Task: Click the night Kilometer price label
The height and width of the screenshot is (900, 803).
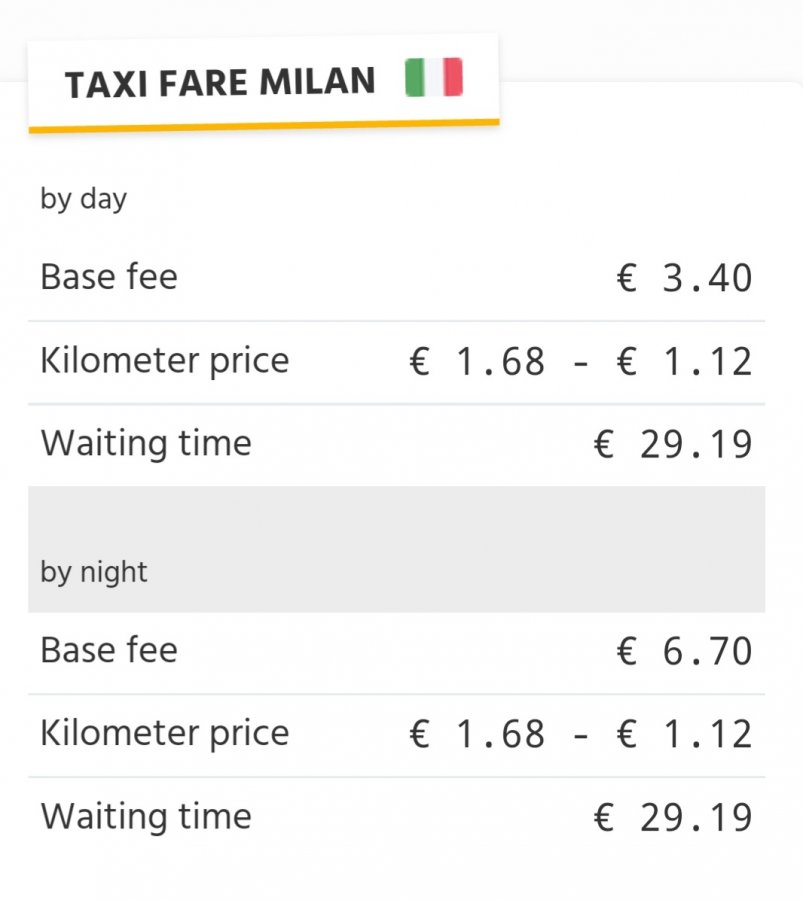Action: (x=164, y=733)
